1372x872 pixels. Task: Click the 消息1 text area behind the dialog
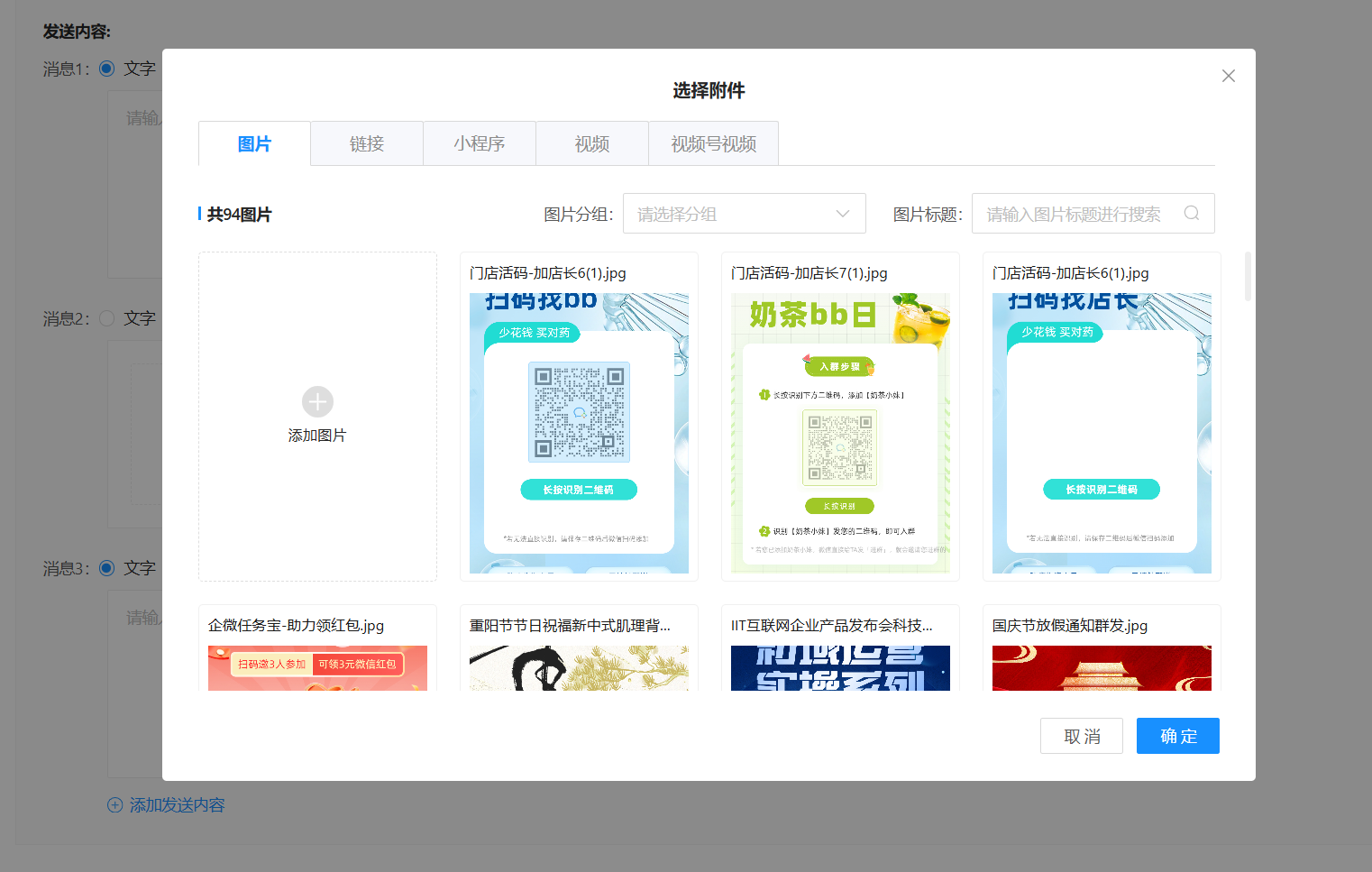pos(134,184)
